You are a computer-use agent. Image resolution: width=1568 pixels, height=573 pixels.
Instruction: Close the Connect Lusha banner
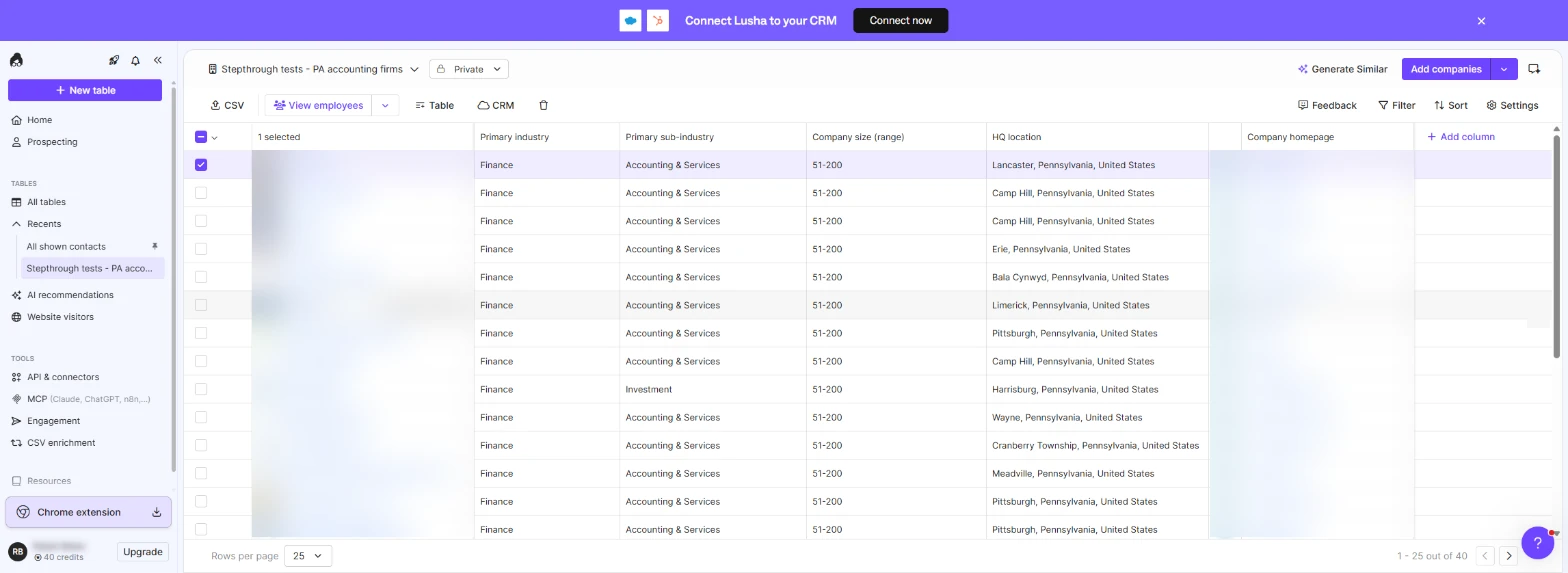pos(1481,21)
